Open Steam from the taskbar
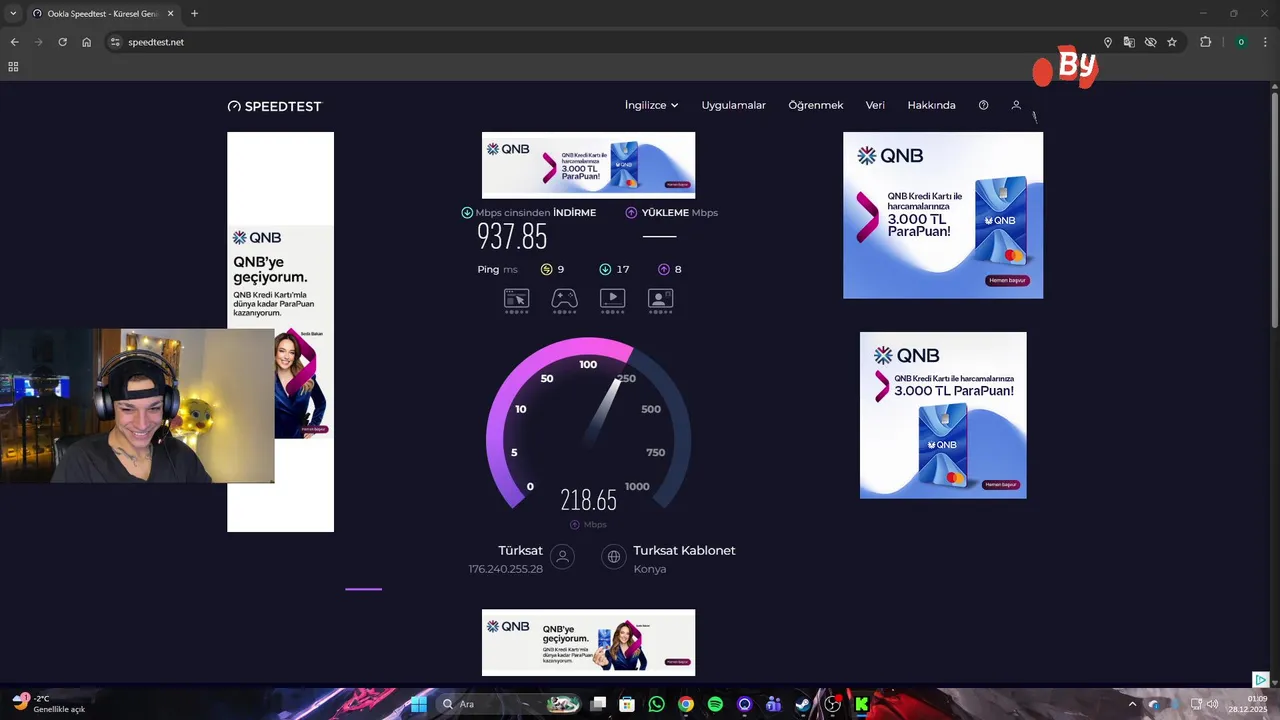The width and height of the screenshot is (1280, 720). pyautogui.click(x=803, y=704)
